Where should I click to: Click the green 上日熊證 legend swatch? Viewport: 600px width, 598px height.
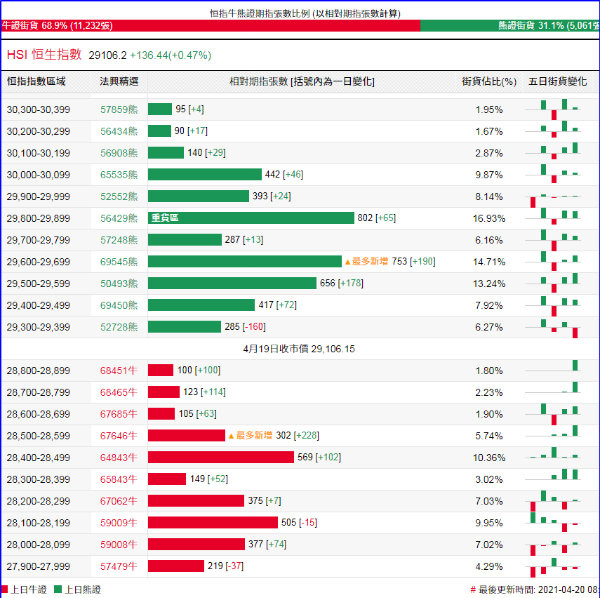[x=58, y=589]
